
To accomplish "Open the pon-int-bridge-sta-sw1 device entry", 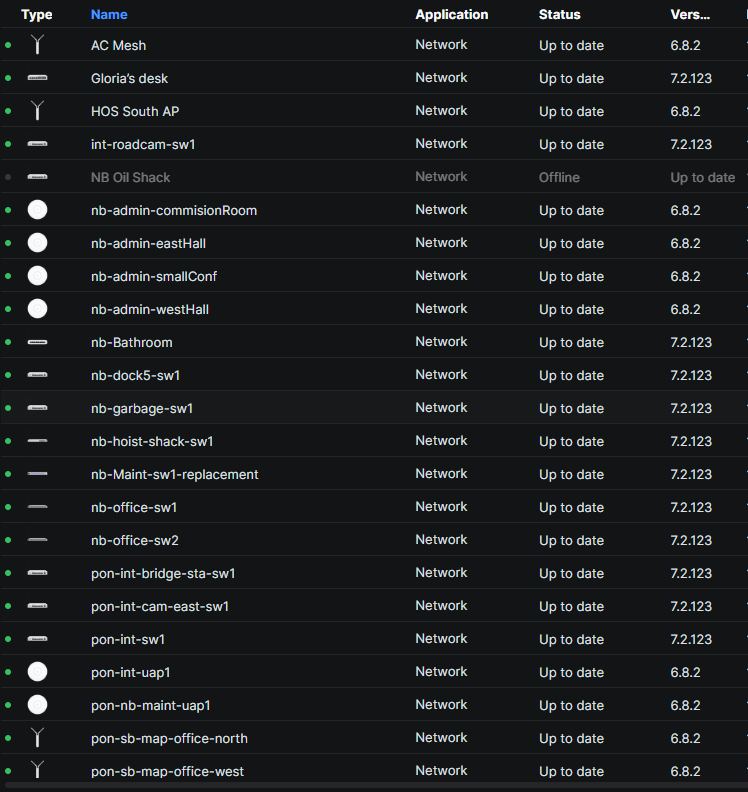I will pos(163,573).
